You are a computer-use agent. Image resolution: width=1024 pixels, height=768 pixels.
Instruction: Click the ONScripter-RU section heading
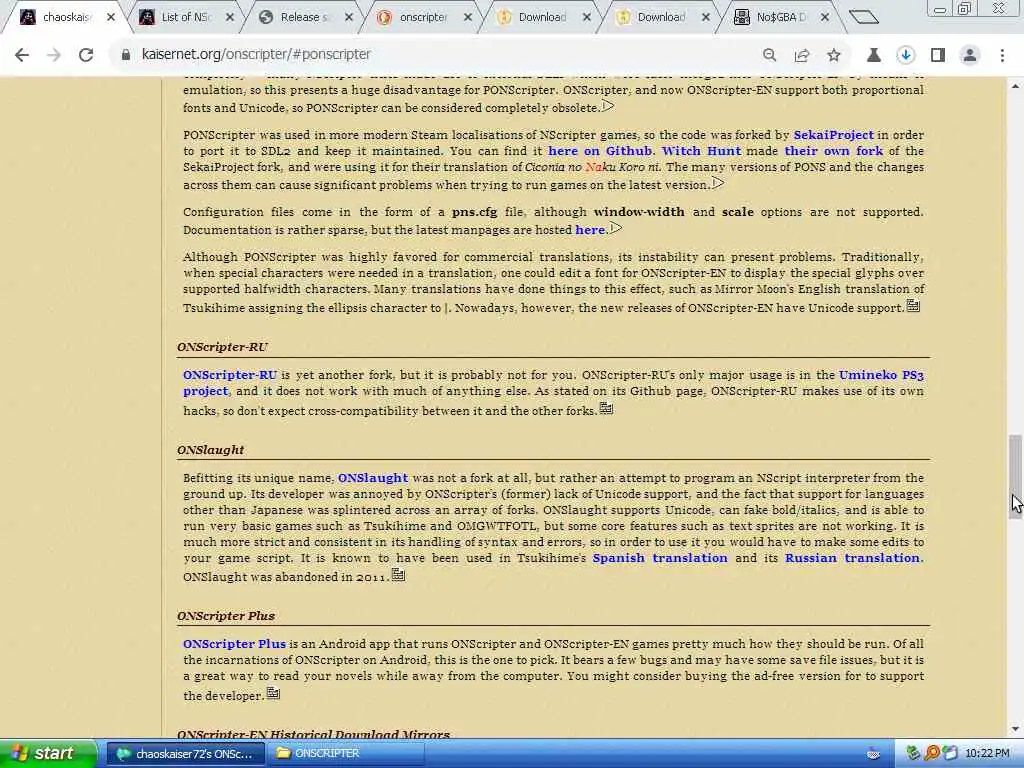tap(223, 347)
